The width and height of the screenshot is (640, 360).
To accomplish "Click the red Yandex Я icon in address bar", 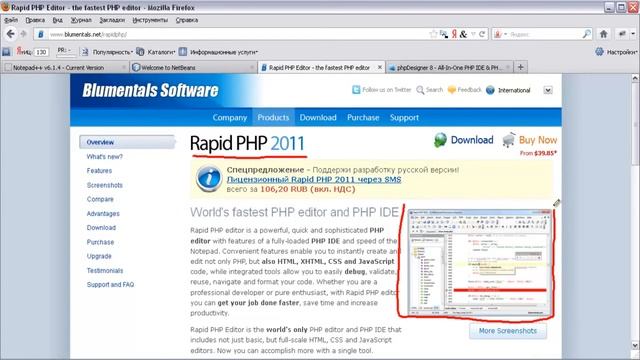I will click(454, 34).
